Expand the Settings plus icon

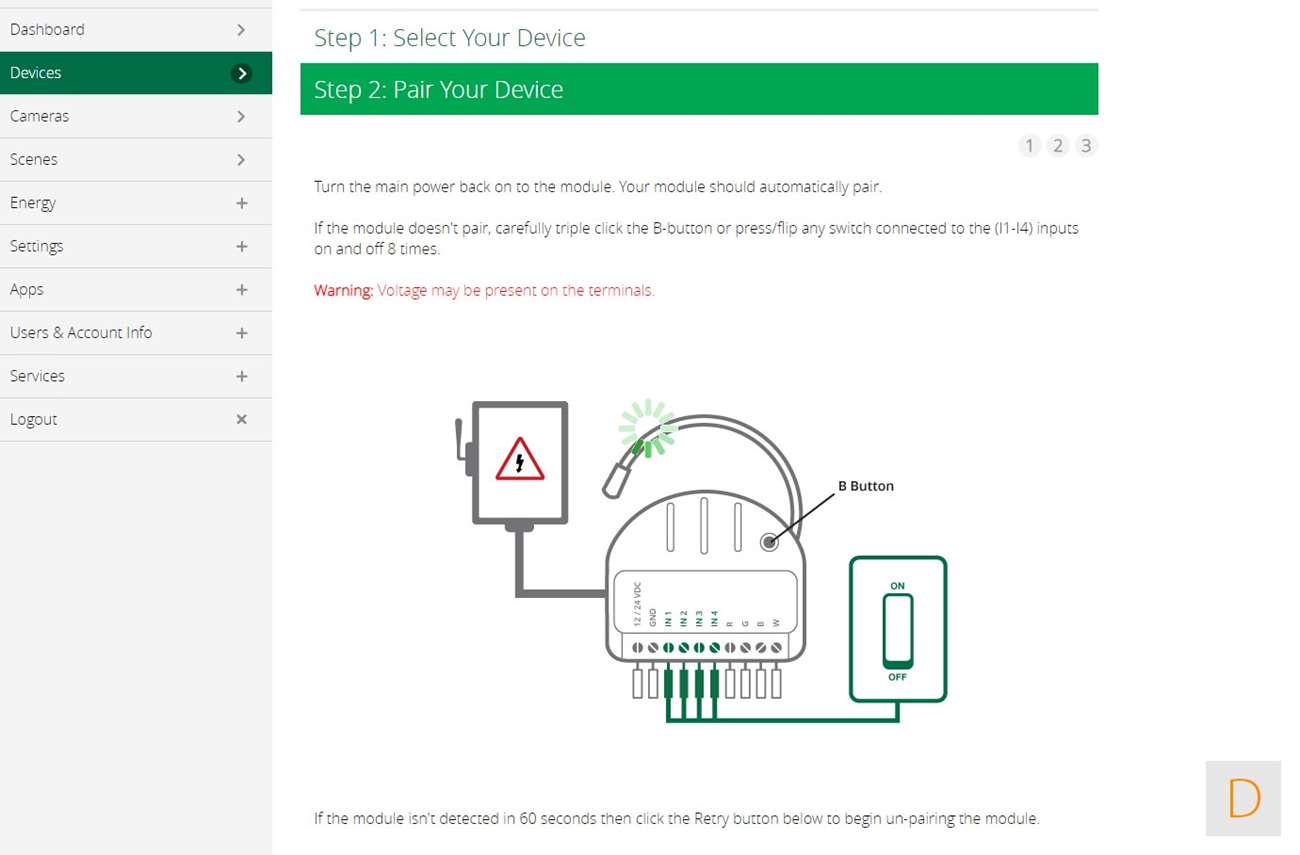click(x=241, y=246)
